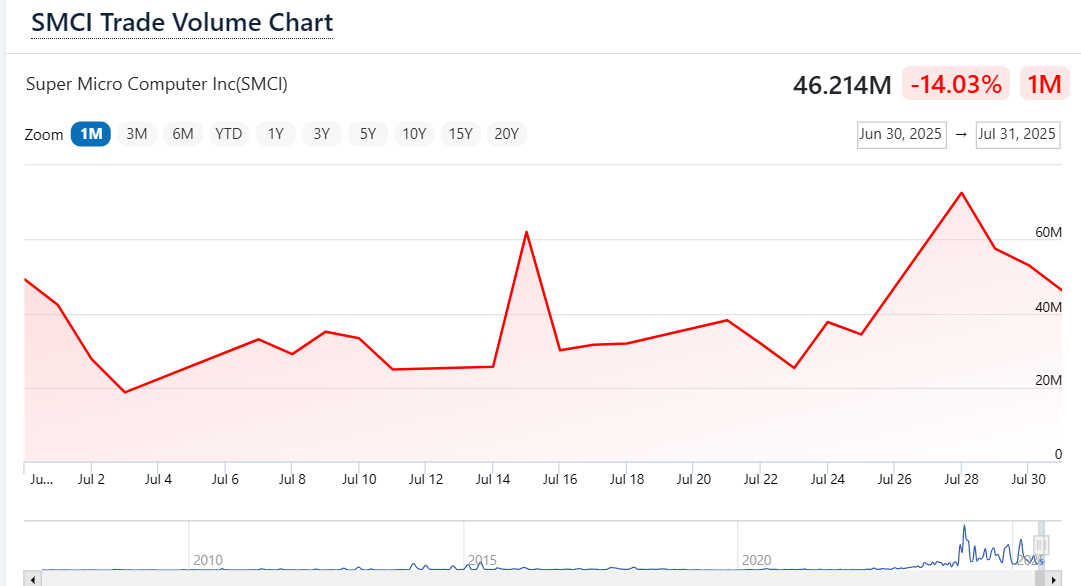Click the Jul 2 axis label
Viewport: 1081px width, 586px height.
click(x=91, y=479)
